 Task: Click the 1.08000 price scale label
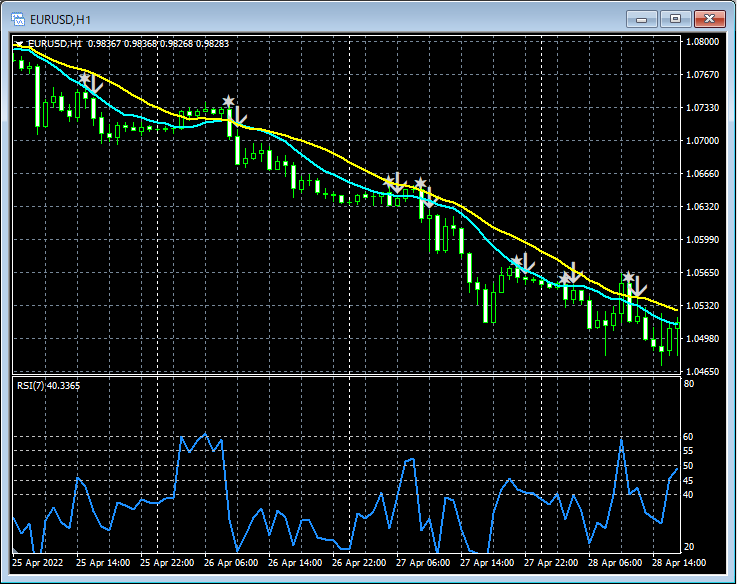tap(703, 41)
